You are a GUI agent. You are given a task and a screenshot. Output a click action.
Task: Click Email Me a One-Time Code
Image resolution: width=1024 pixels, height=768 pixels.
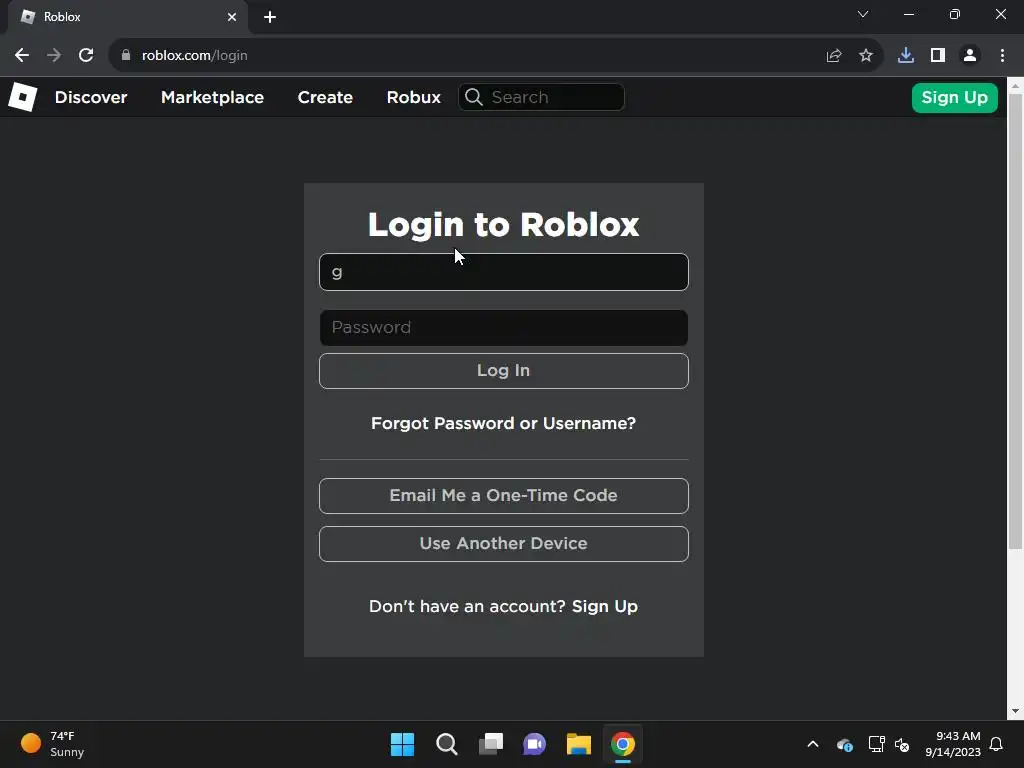[504, 495]
